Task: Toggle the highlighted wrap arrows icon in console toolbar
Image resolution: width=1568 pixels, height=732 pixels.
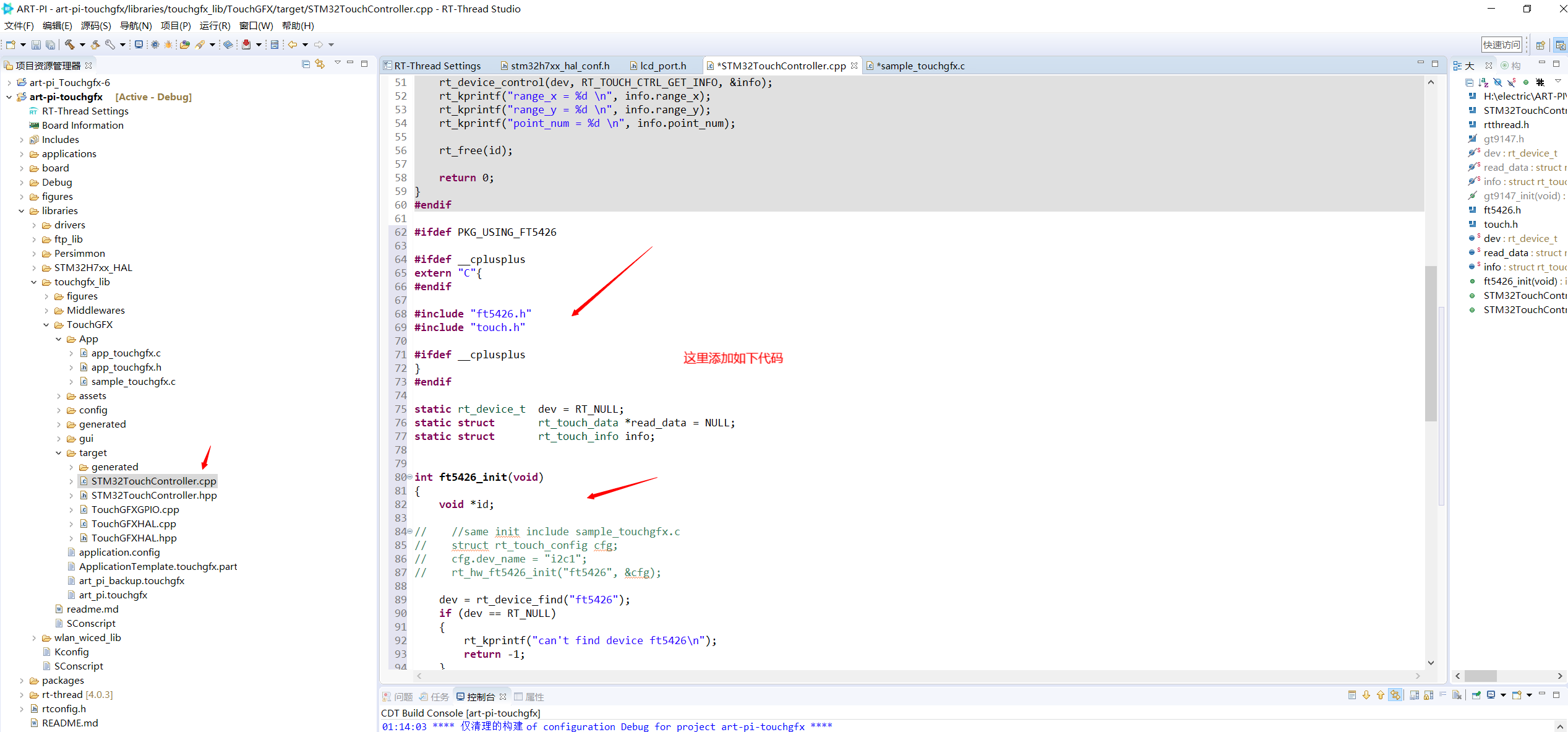Action: [x=1395, y=695]
